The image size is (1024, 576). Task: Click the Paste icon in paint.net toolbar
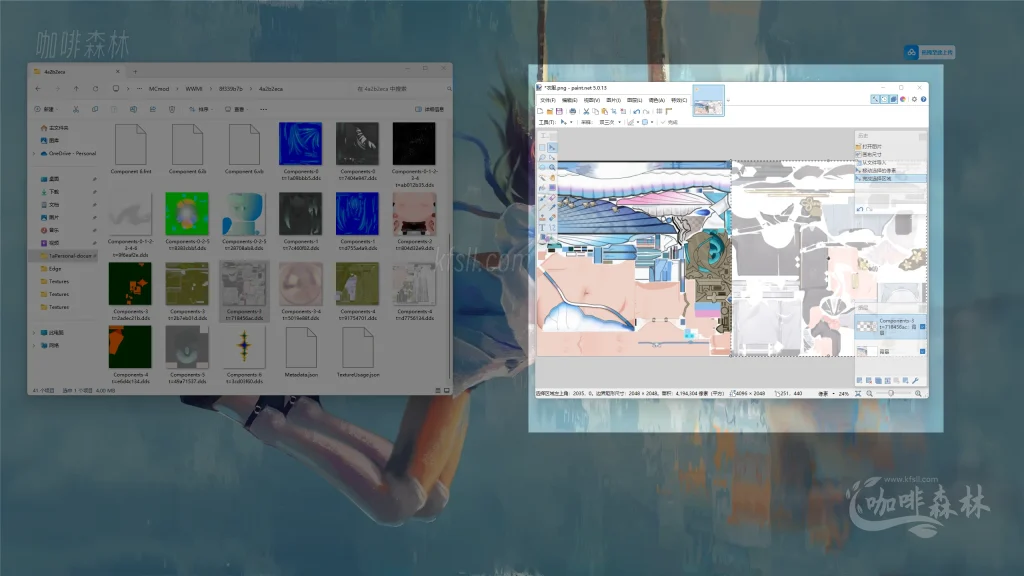click(604, 112)
